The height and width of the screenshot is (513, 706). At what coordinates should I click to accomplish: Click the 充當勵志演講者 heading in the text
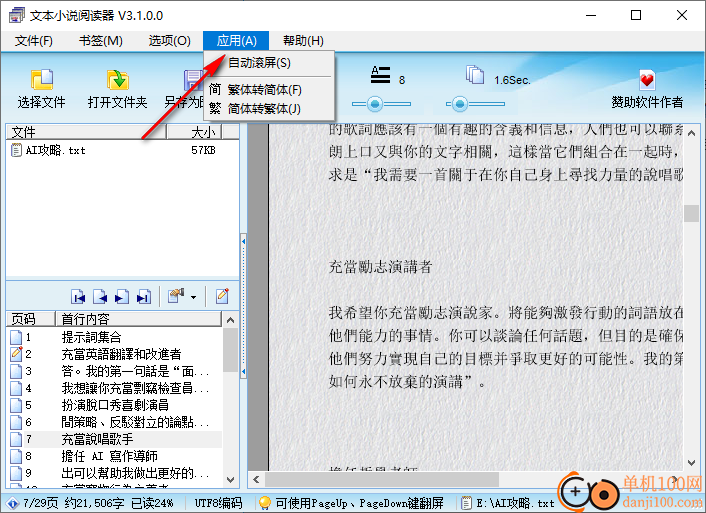[380, 267]
